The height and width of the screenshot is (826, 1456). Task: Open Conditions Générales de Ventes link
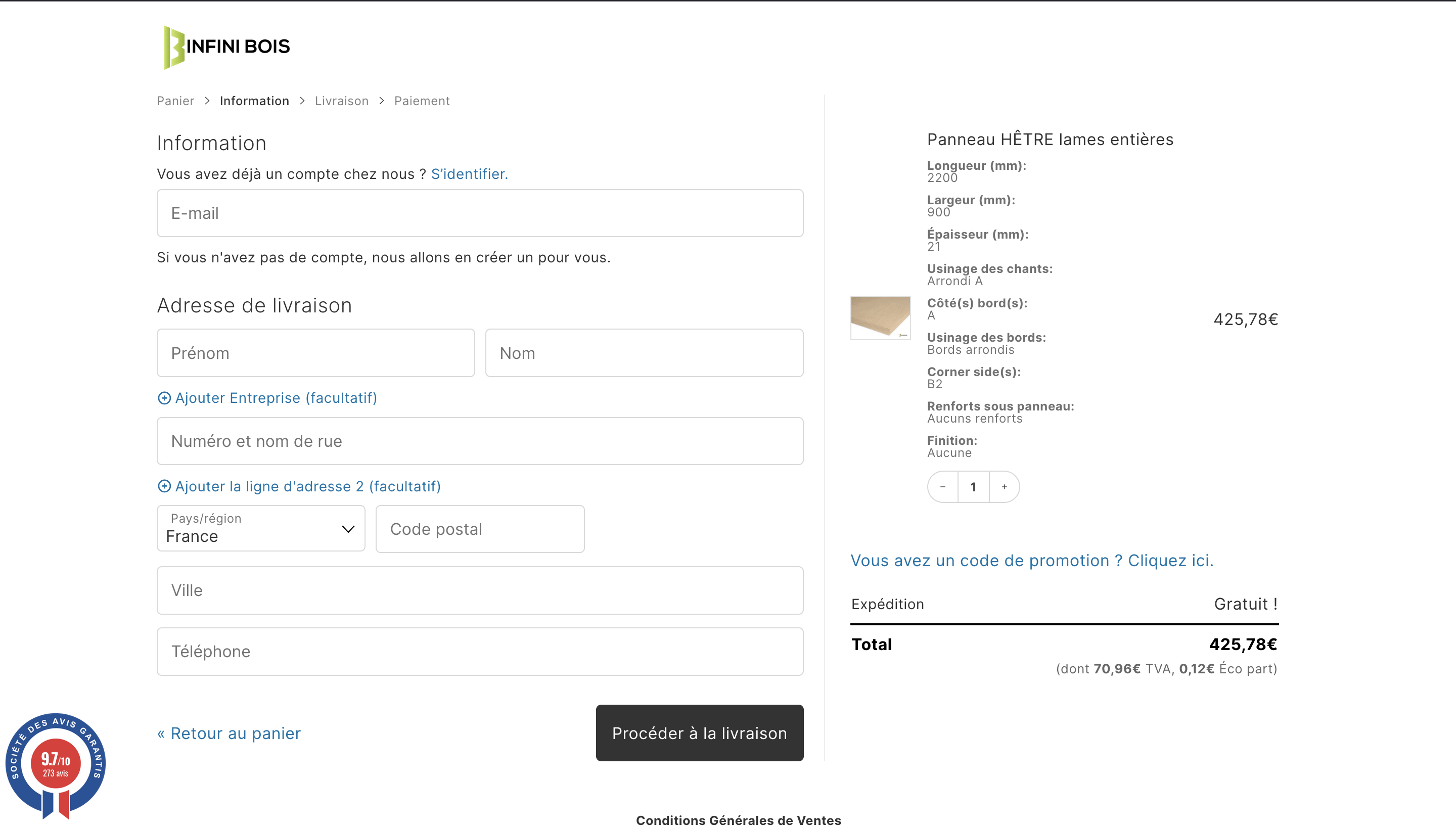tap(739, 820)
